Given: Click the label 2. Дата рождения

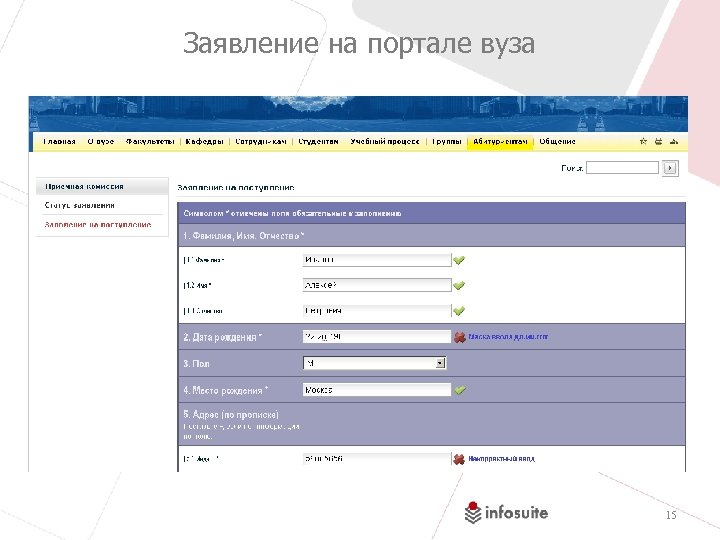Looking at the screenshot, I should click(223, 337).
